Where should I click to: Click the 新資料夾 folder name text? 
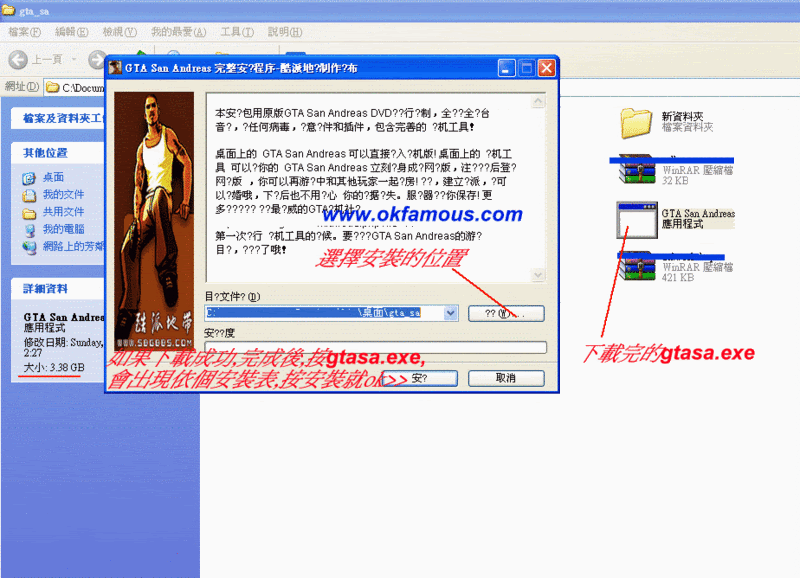[682, 116]
